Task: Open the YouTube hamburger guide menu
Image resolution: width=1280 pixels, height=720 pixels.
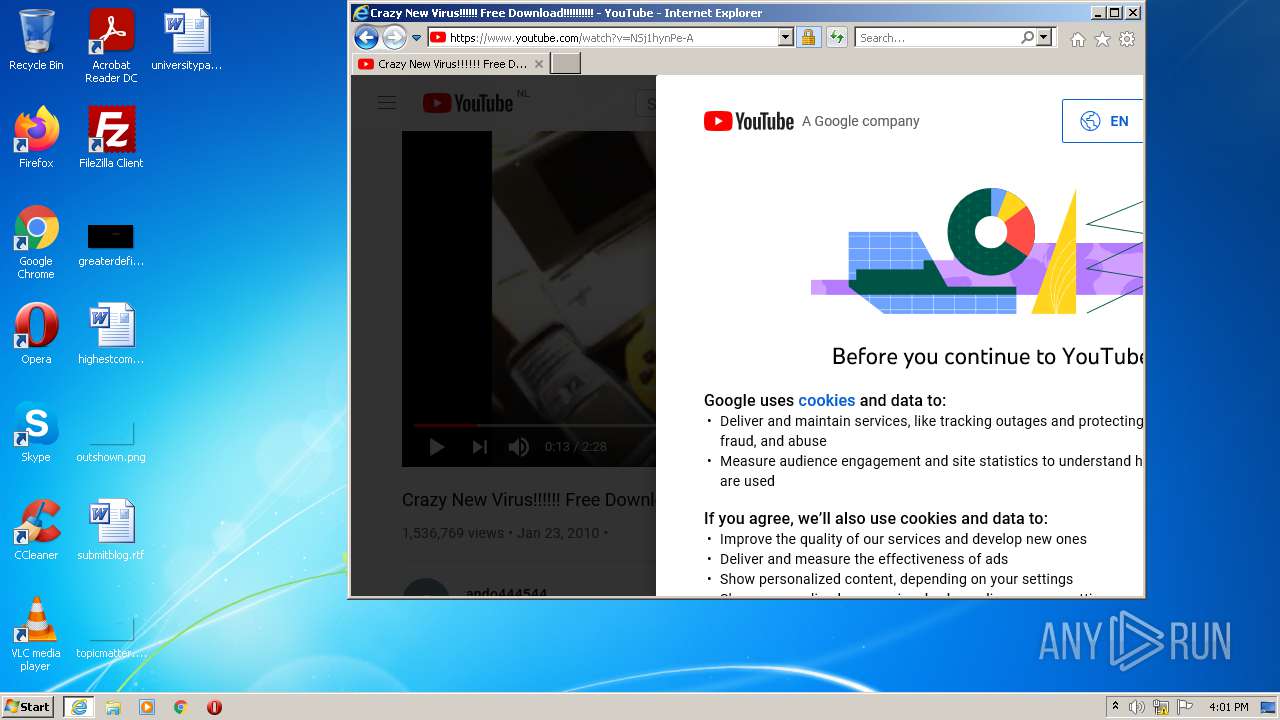Action: click(387, 102)
